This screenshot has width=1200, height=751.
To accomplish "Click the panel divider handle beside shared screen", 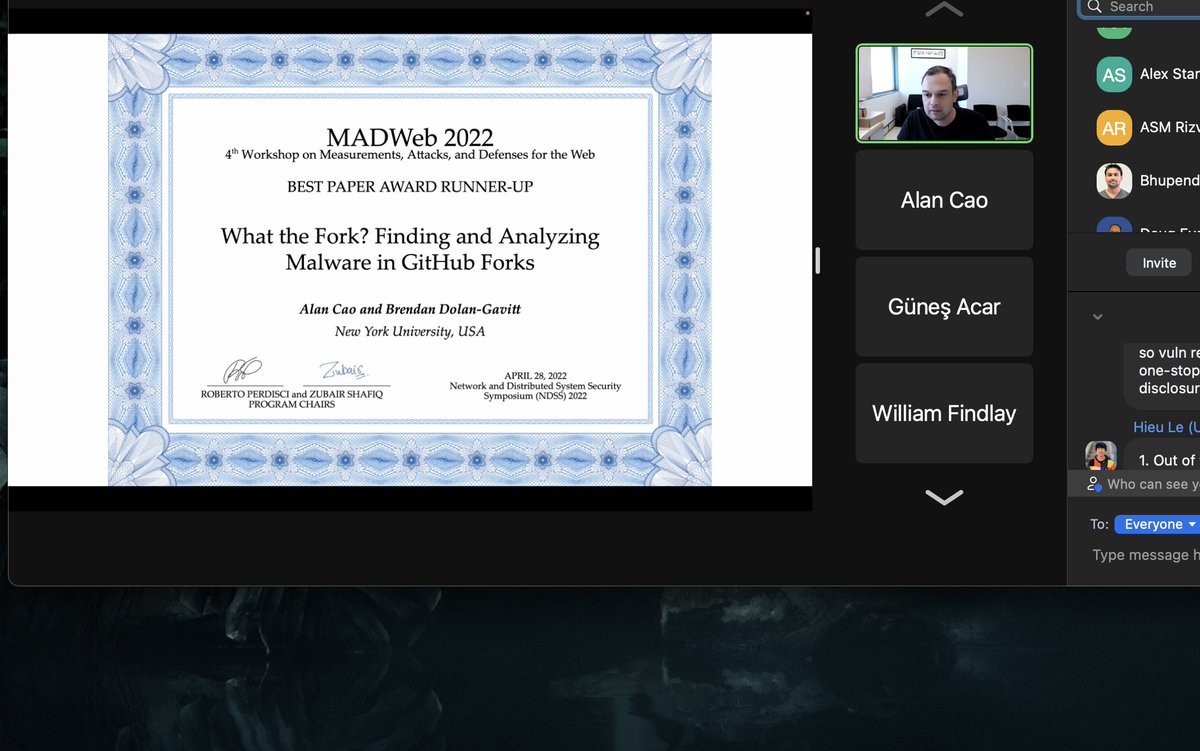I will coord(818,260).
